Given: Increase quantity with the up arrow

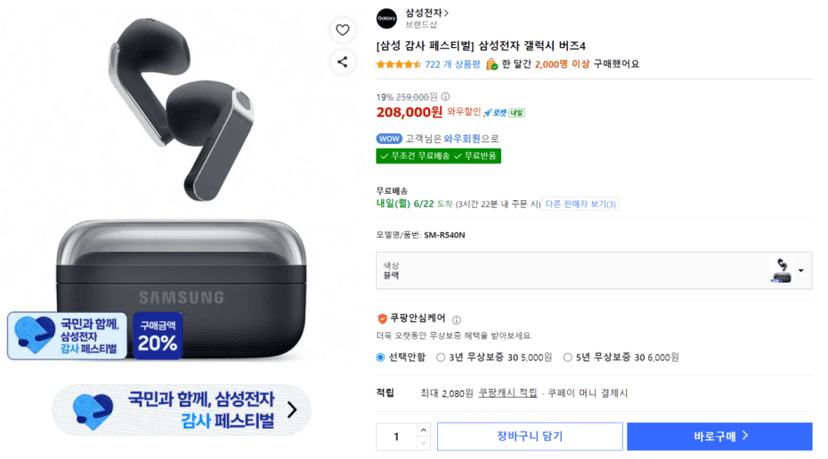Looking at the screenshot, I should tap(423, 430).
